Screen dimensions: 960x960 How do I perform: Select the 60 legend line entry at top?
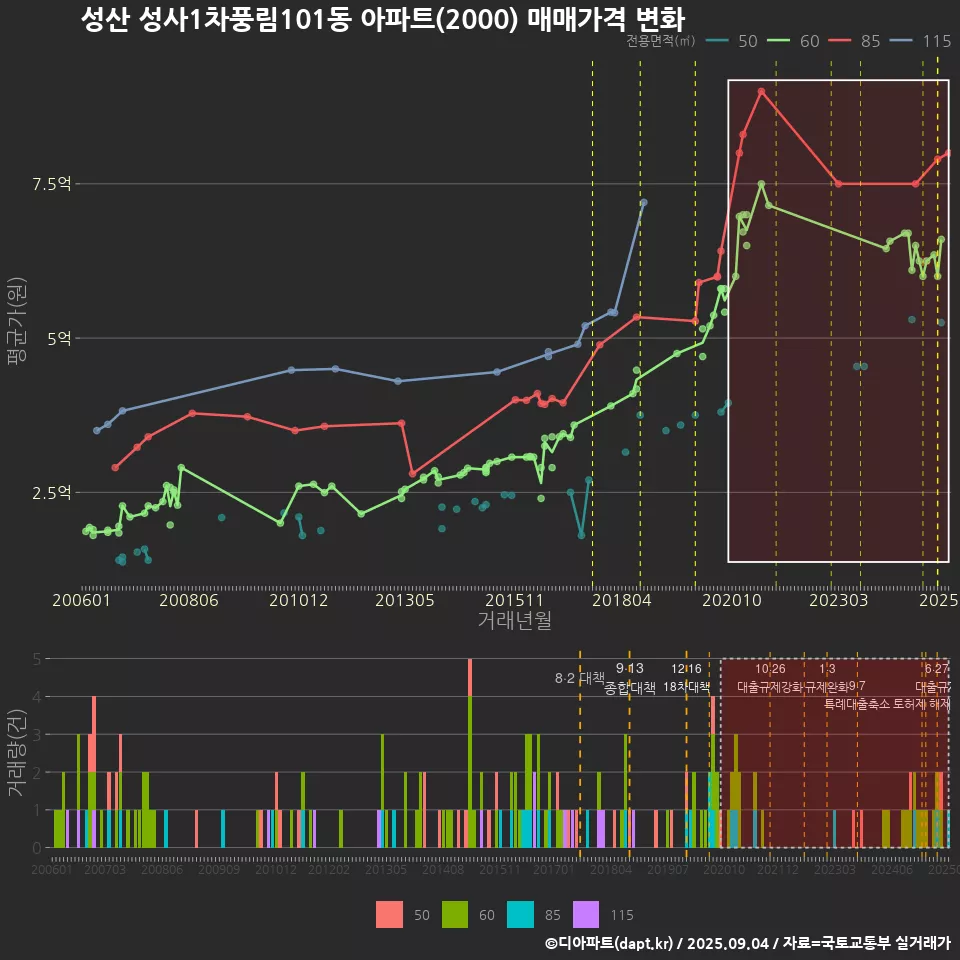click(x=793, y=41)
